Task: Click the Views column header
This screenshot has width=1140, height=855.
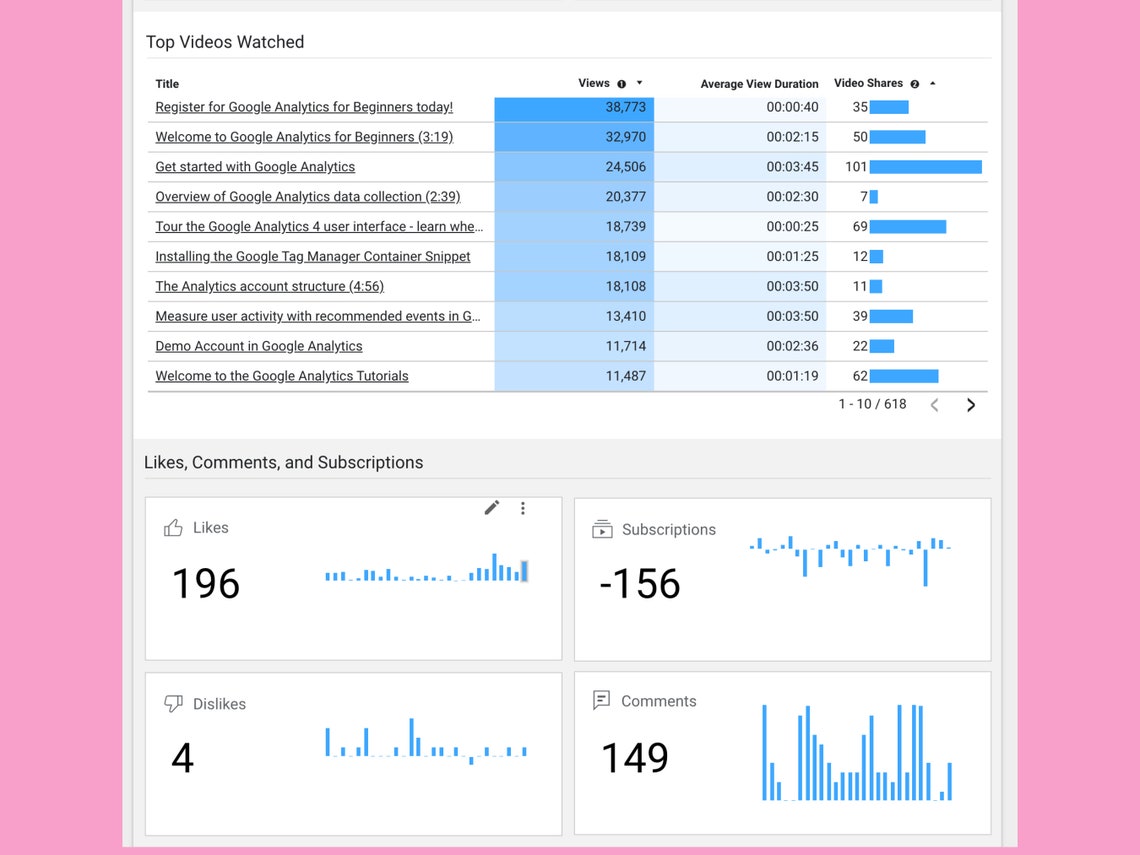Action: pyautogui.click(x=594, y=83)
